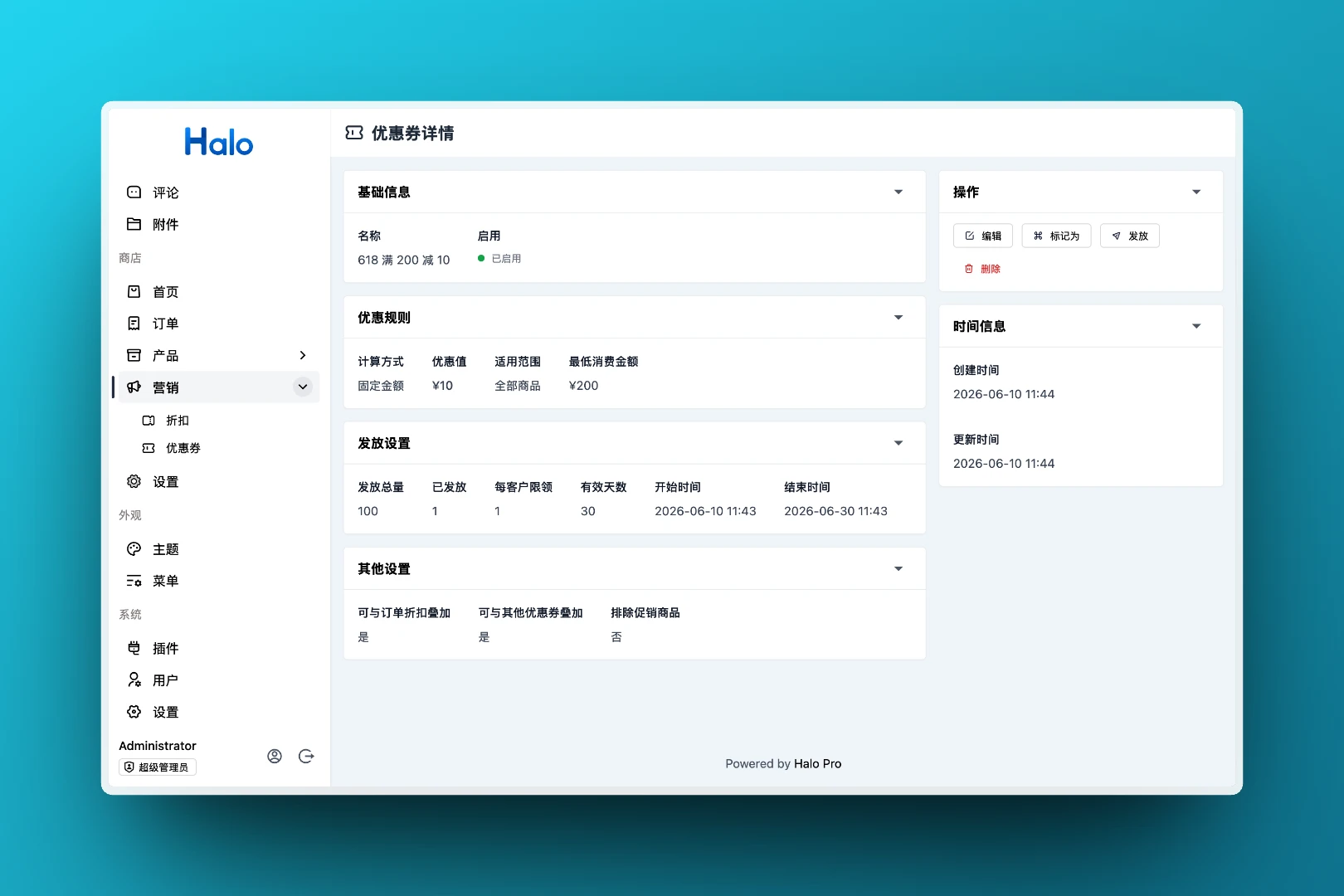Click the 产品 box icon

coord(134,355)
